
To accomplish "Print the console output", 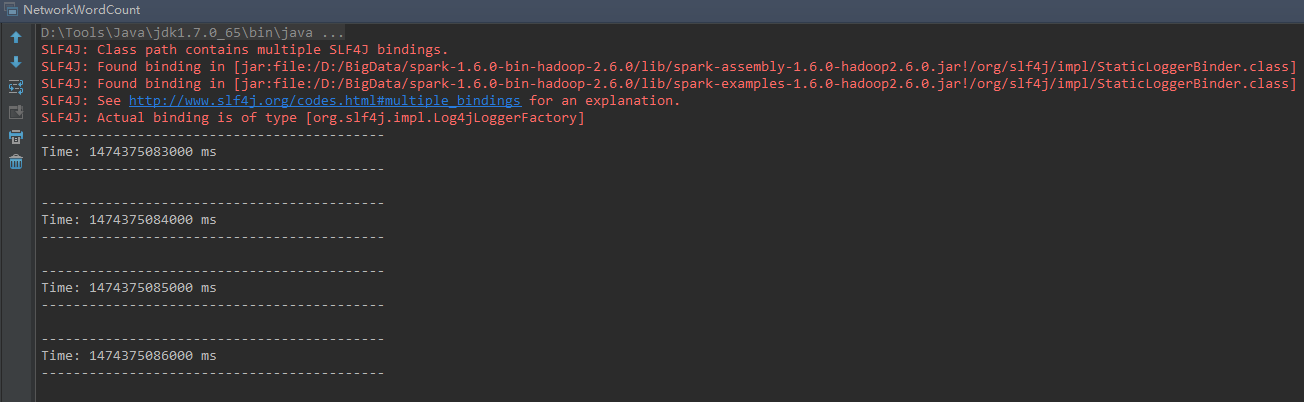I will click(x=16, y=137).
